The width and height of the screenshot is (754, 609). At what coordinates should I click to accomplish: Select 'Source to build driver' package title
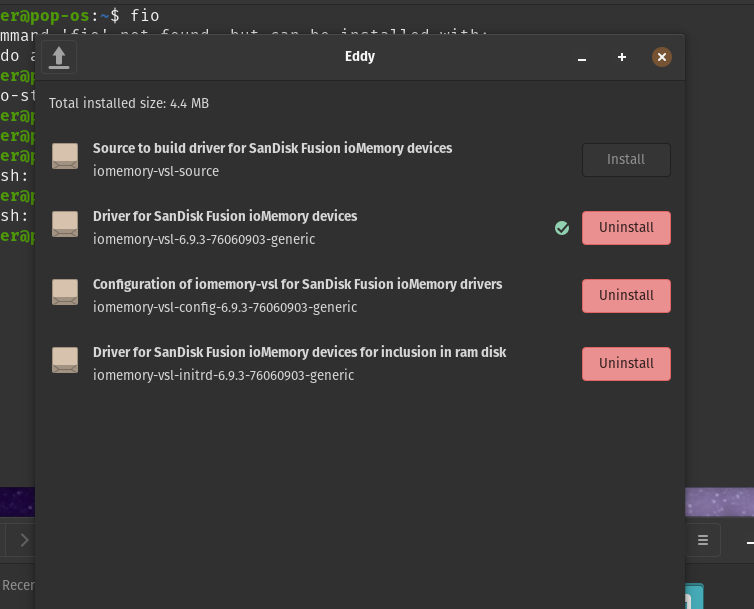(272, 148)
